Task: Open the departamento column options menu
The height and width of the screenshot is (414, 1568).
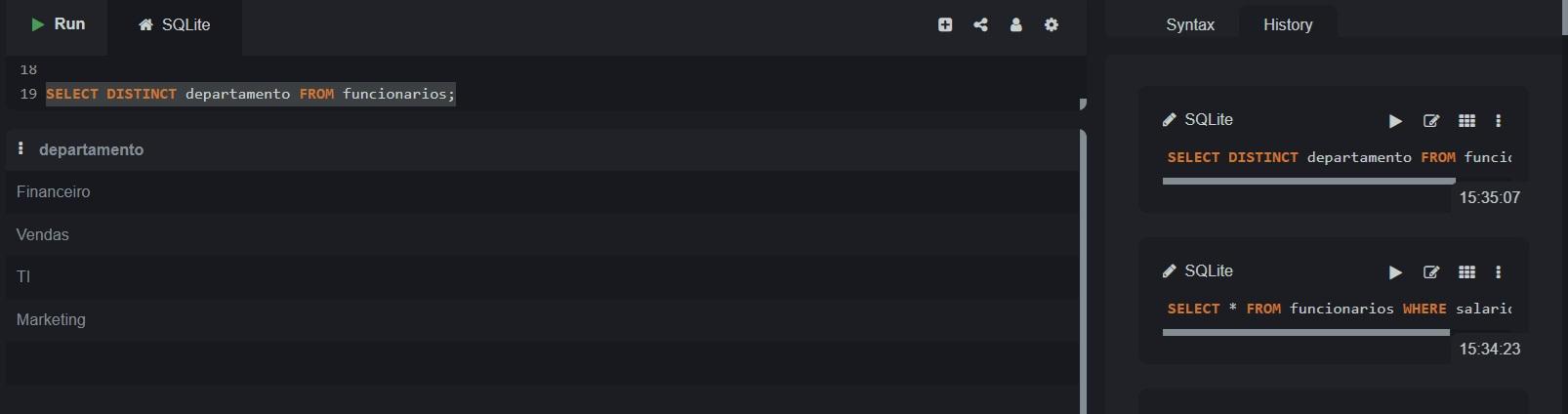Action: [21, 148]
